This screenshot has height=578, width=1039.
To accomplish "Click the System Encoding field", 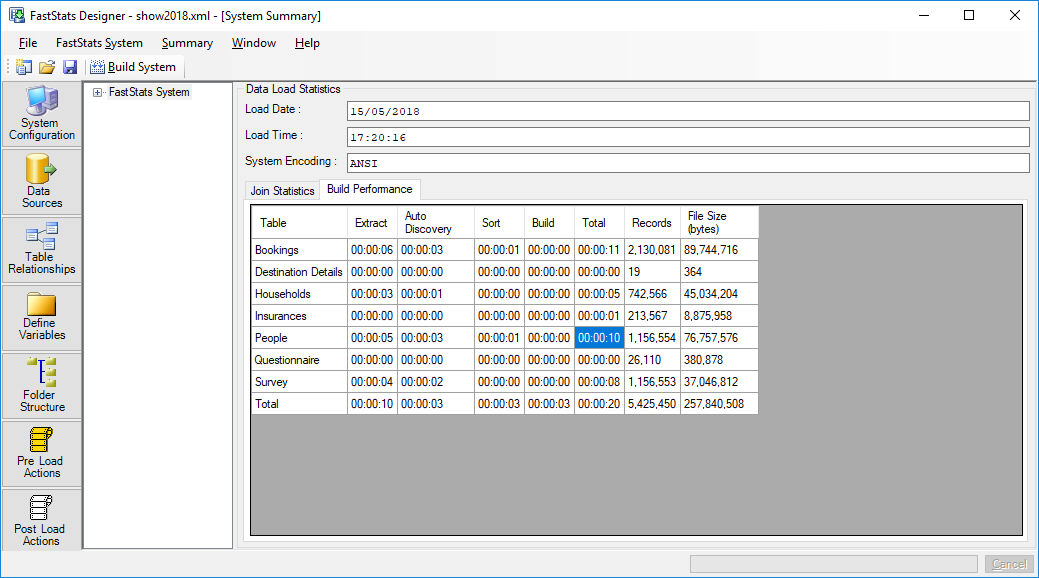I will coord(688,163).
